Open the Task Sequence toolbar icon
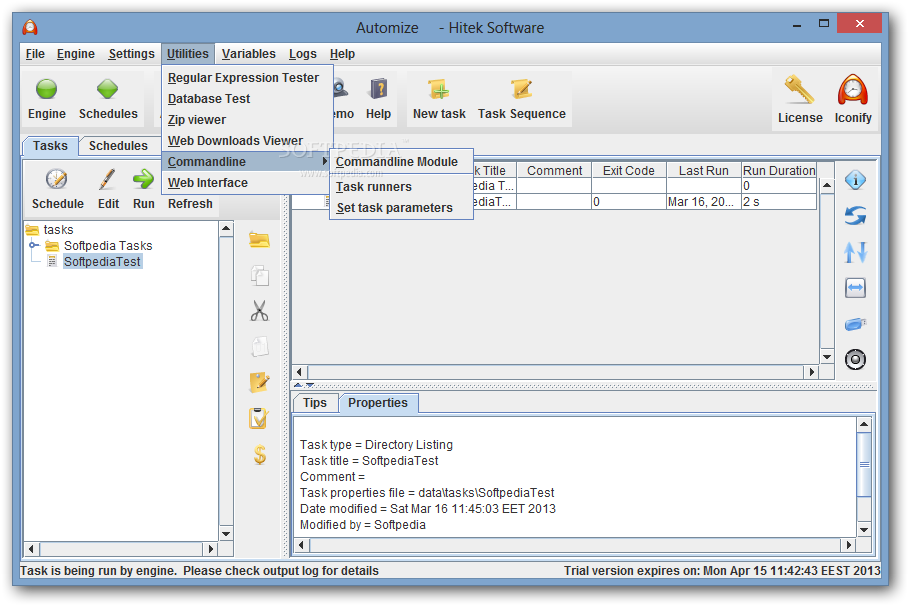 pyautogui.click(x=521, y=89)
